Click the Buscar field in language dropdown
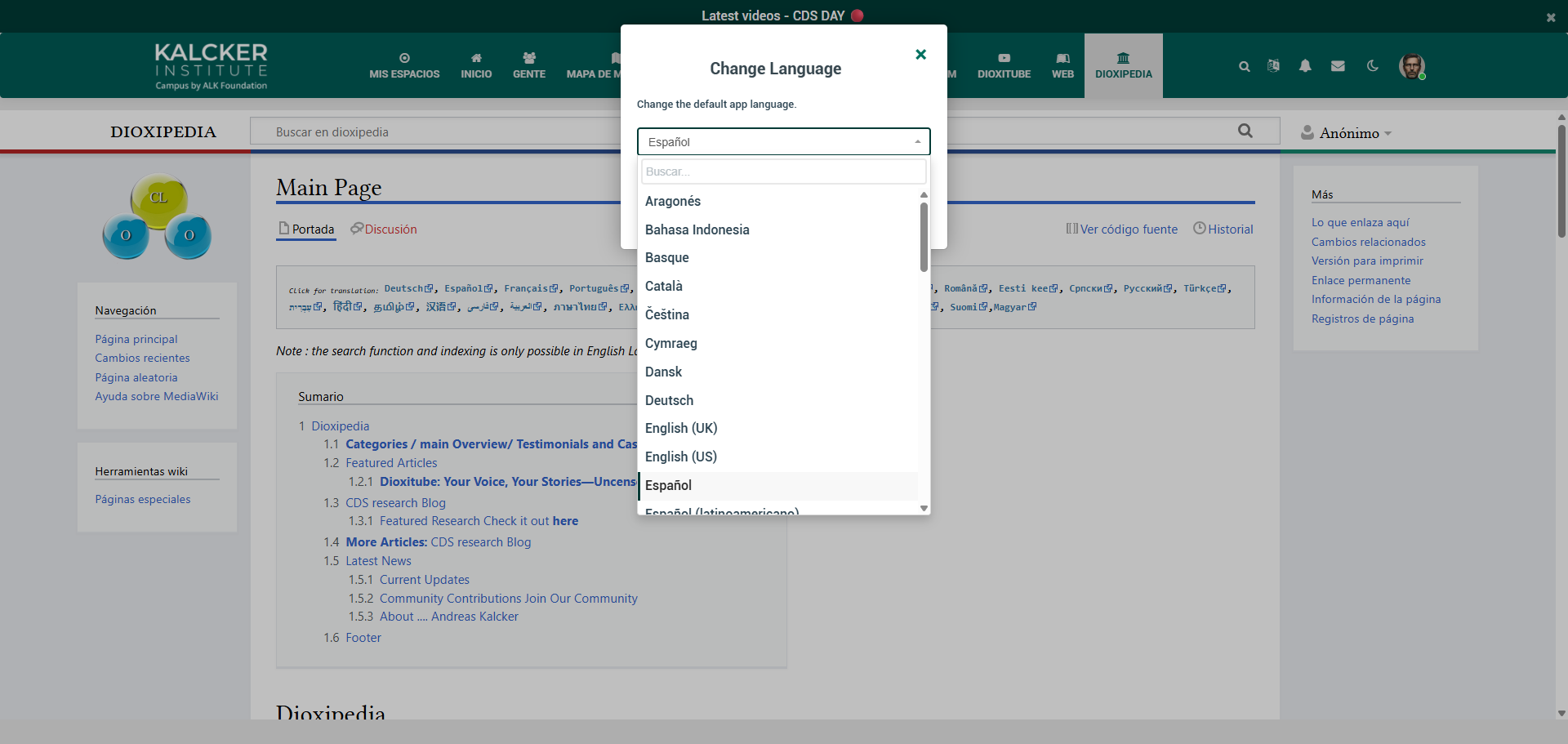This screenshot has width=1568, height=744. tap(782, 172)
